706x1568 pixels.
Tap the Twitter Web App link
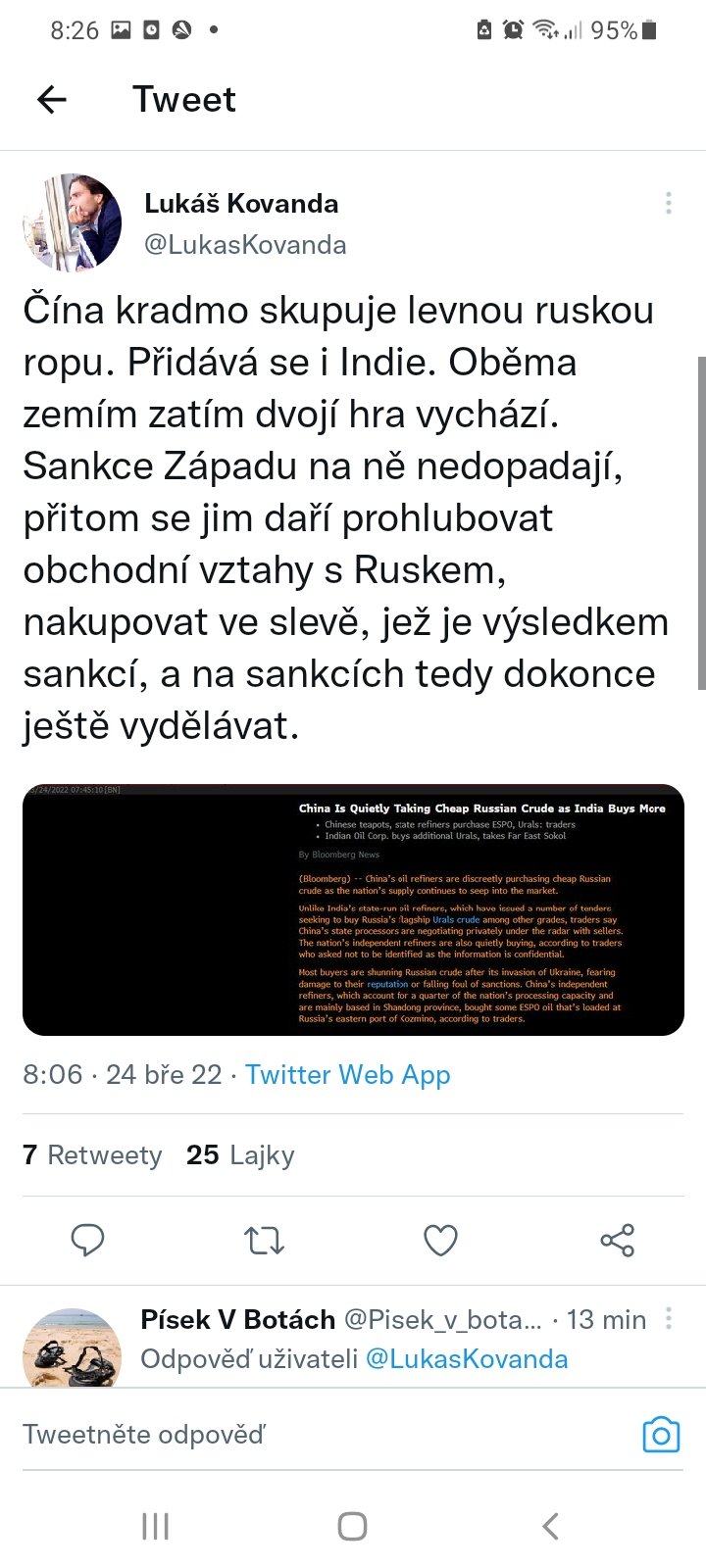point(347,1075)
